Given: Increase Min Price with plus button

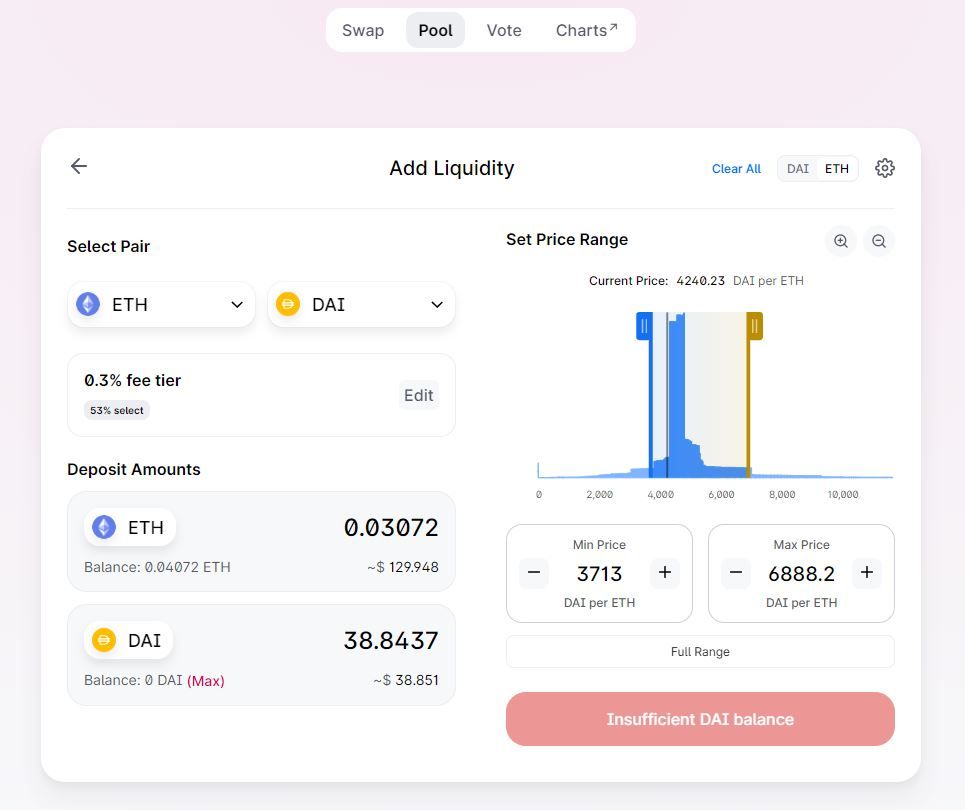Looking at the screenshot, I should [665, 573].
